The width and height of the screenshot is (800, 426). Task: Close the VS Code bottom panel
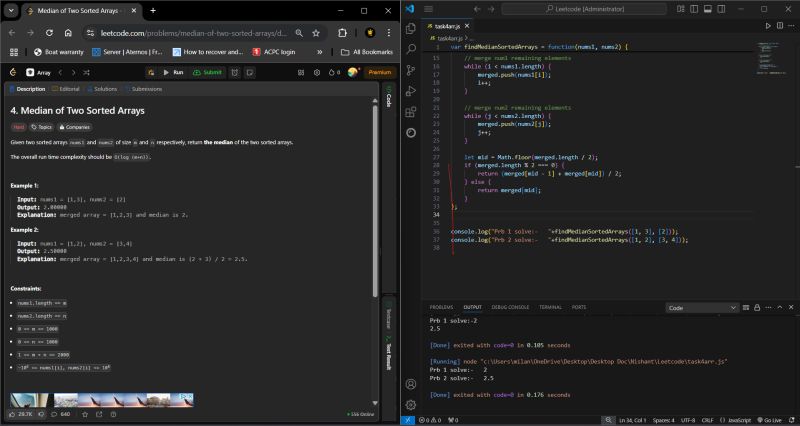791,308
